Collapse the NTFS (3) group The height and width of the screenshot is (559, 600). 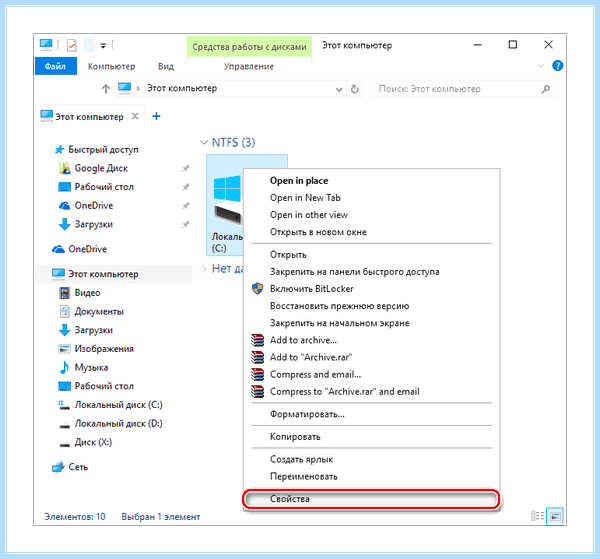click(204, 142)
